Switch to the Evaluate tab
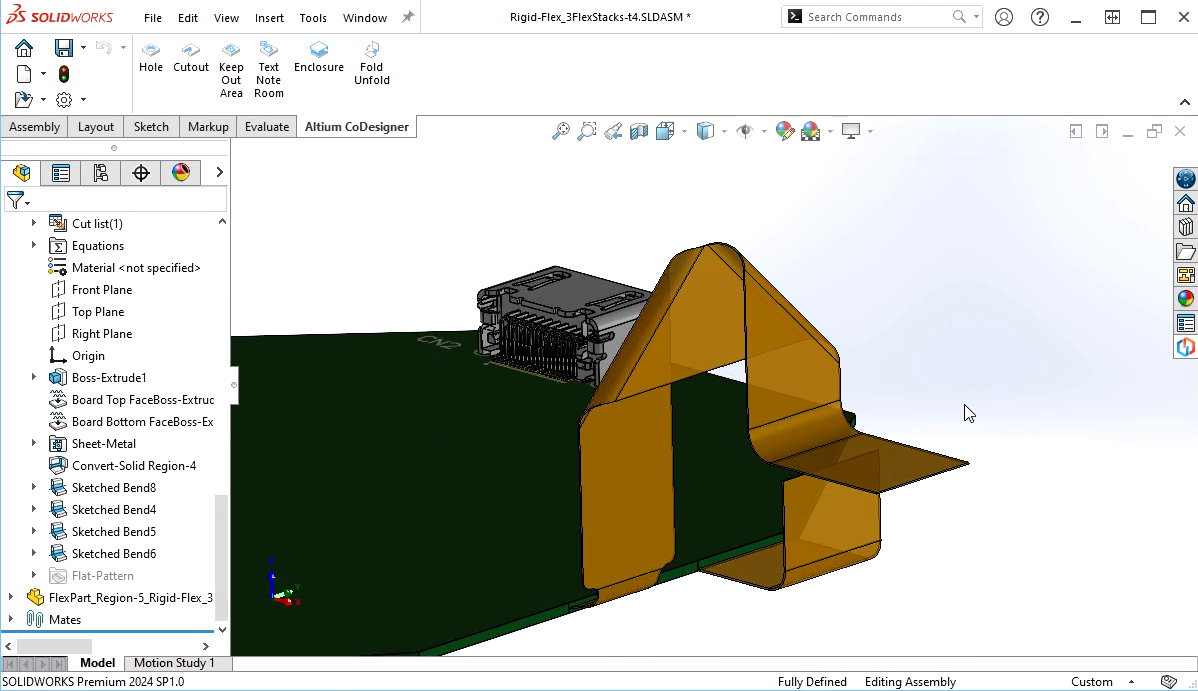The width and height of the screenshot is (1198, 691). (267, 127)
